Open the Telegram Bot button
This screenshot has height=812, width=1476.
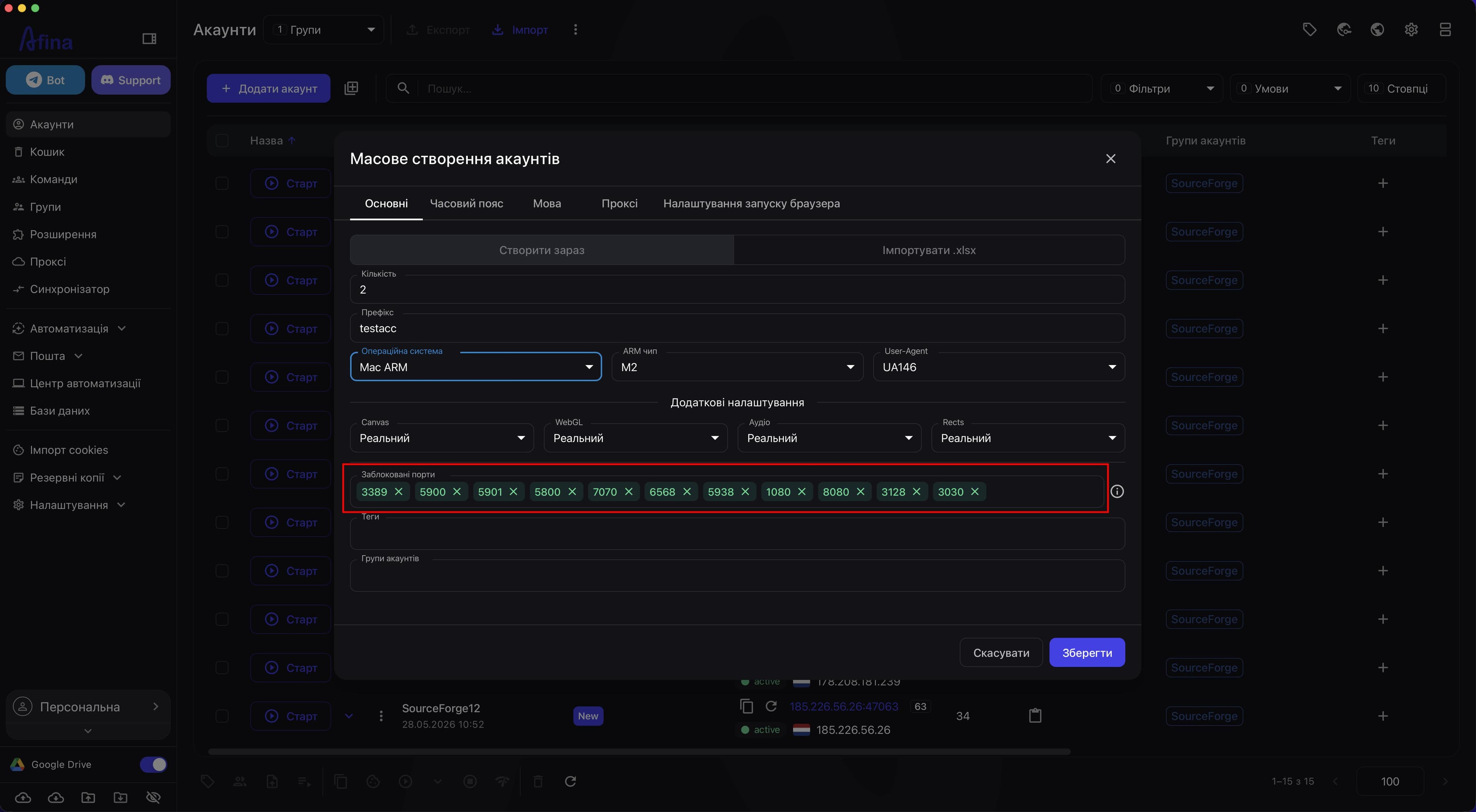(x=45, y=80)
